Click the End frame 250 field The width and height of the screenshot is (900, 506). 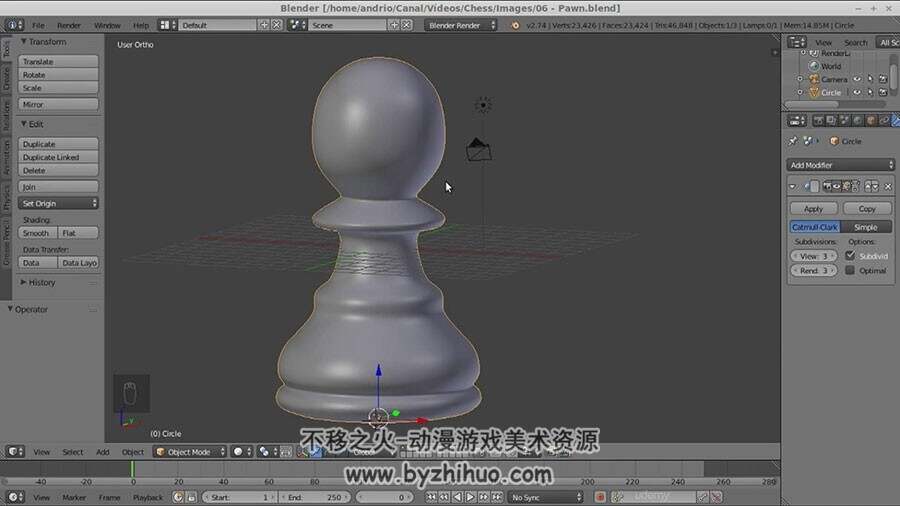(315, 497)
